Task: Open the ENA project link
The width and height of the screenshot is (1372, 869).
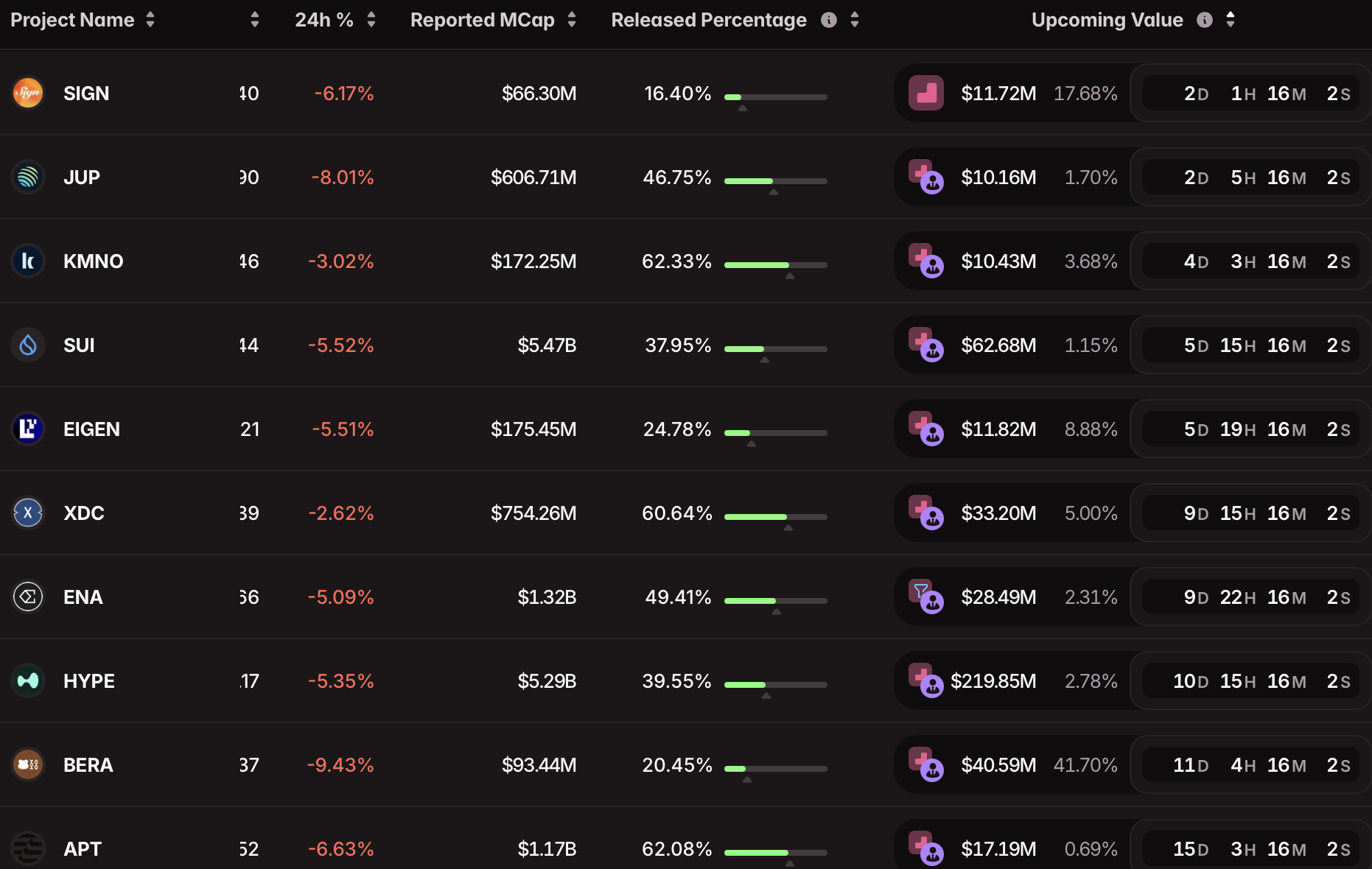Action: [x=83, y=597]
